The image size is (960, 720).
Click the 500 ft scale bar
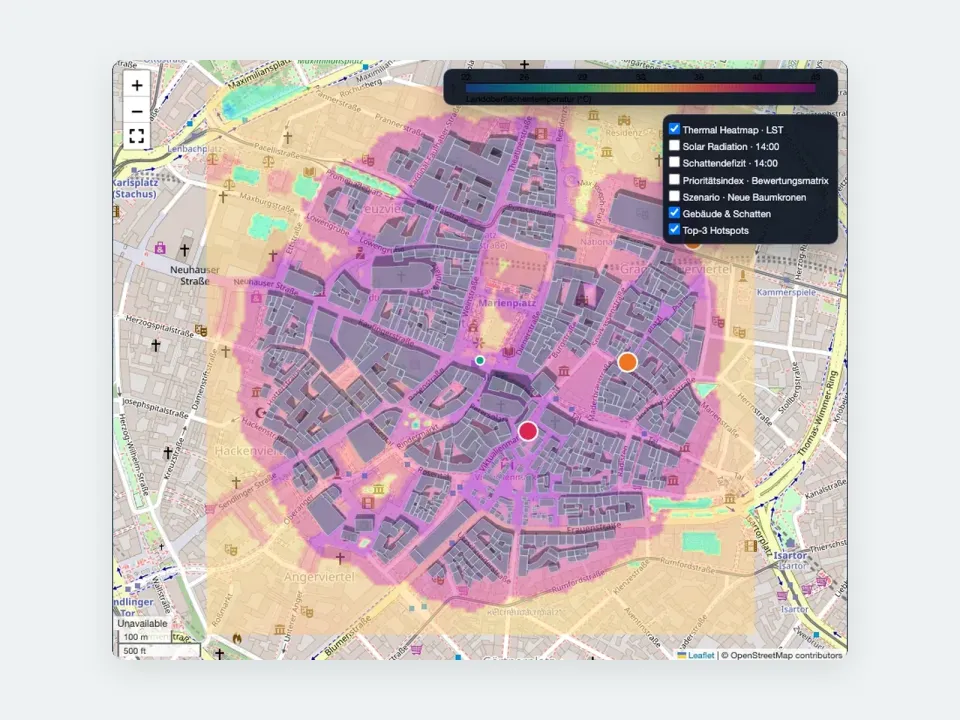160,651
